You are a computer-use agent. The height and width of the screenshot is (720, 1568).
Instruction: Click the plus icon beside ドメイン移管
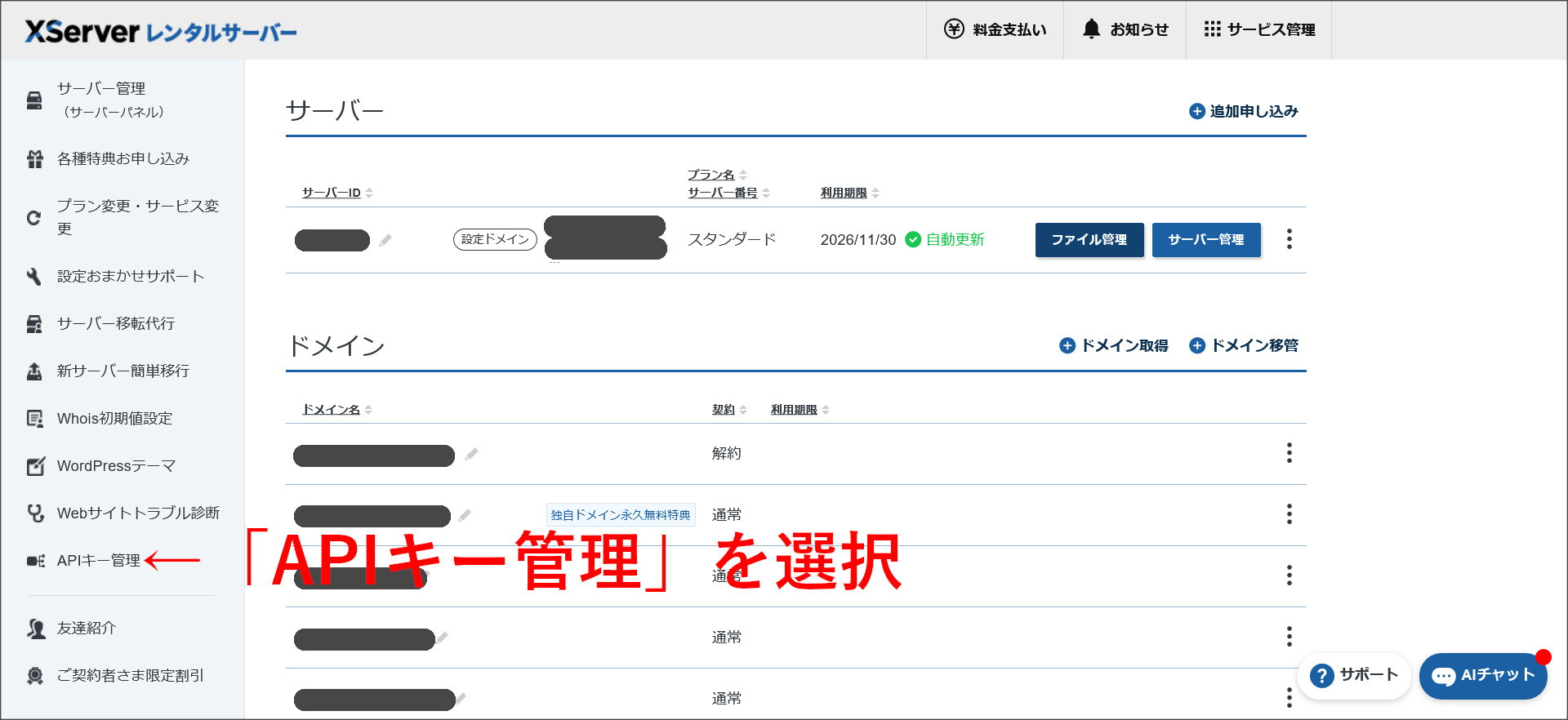pos(1197,345)
